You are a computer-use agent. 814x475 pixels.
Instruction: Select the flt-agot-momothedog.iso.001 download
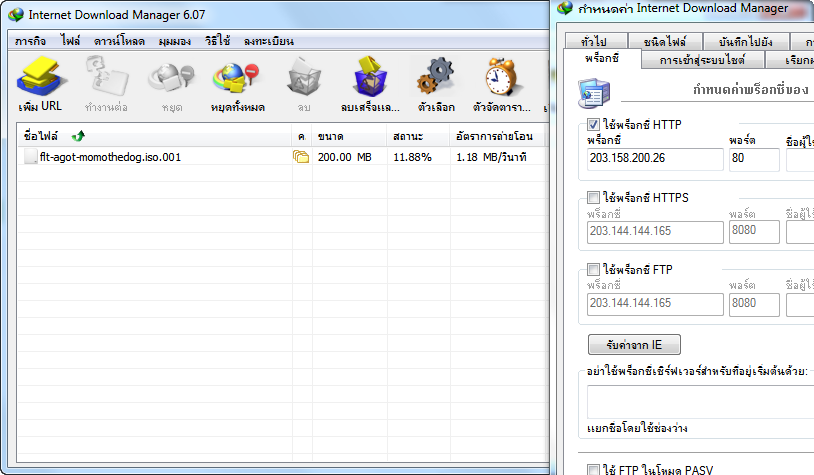110,157
